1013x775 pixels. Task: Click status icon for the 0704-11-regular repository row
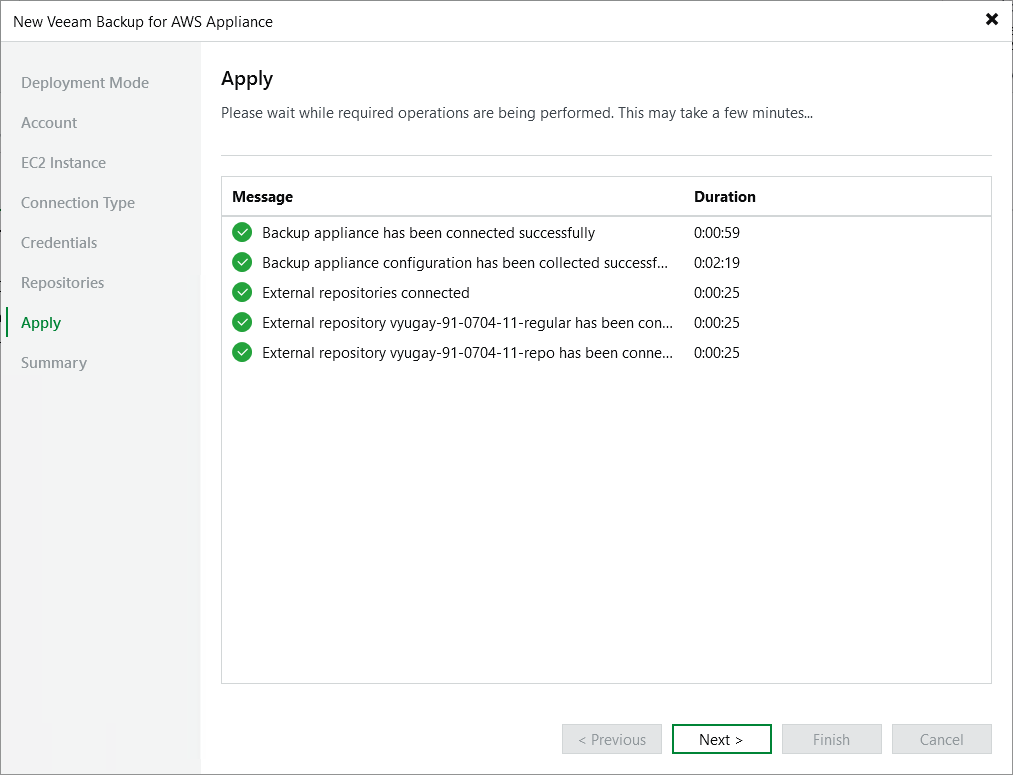242,323
